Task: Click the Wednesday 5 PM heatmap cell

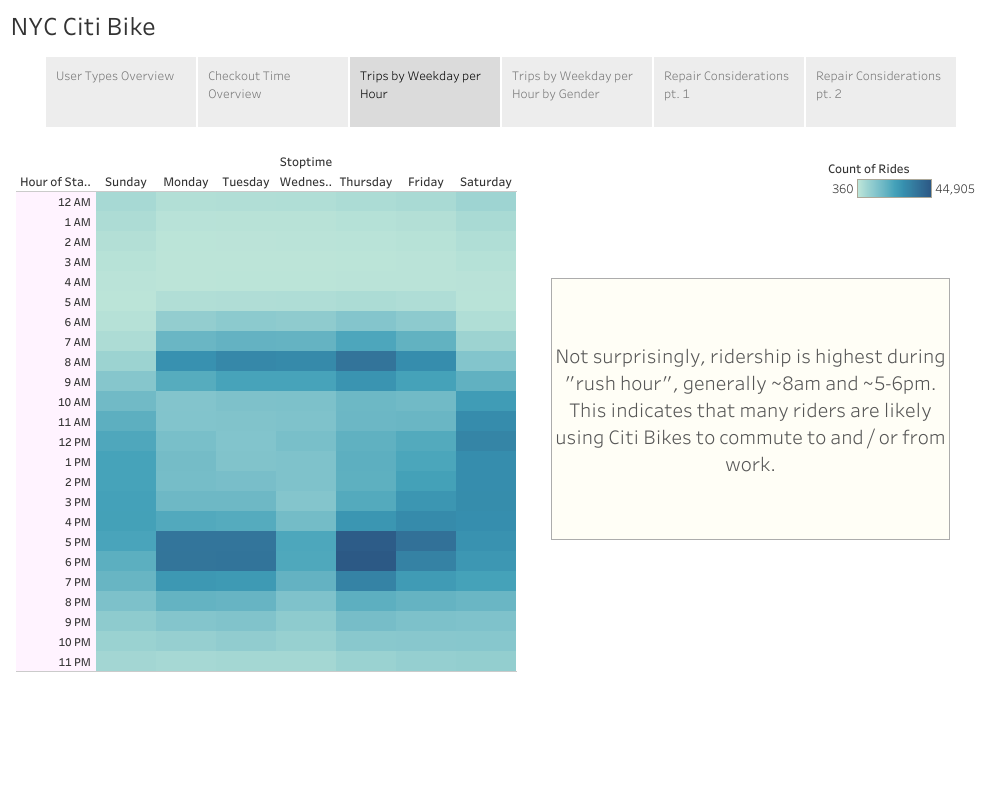Action: pyautogui.click(x=306, y=542)
